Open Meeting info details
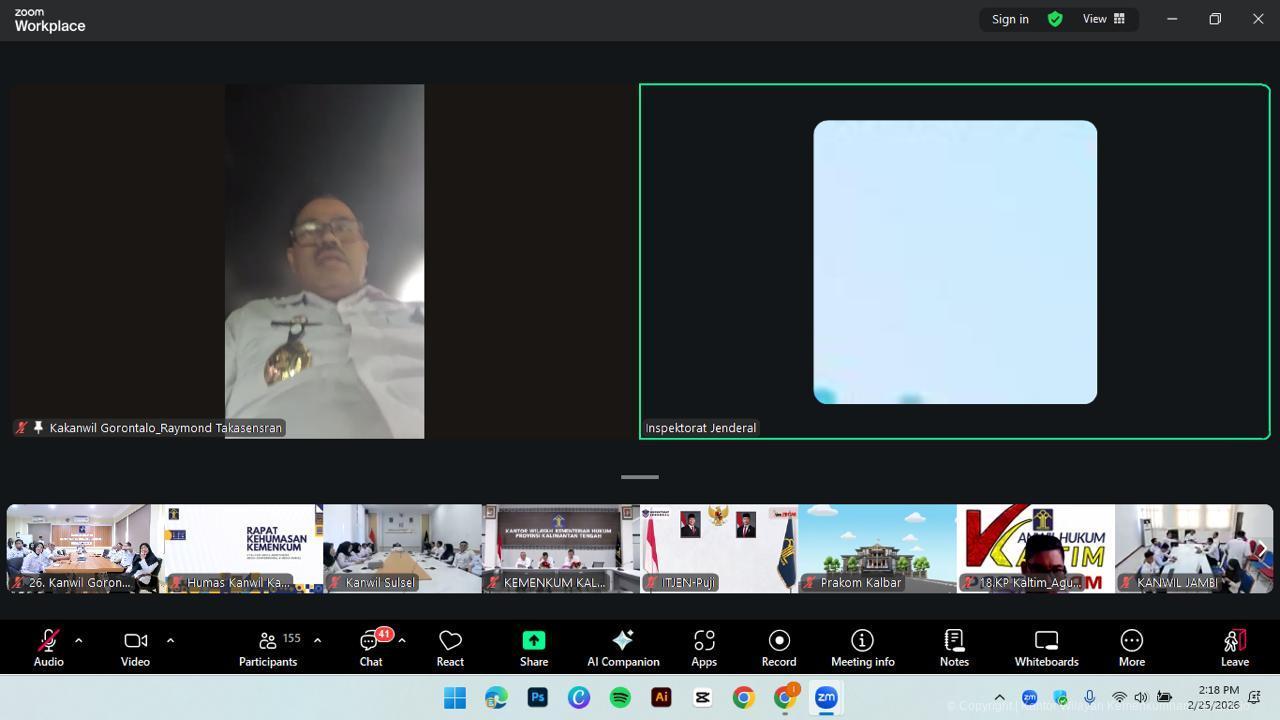 (862, 647)
